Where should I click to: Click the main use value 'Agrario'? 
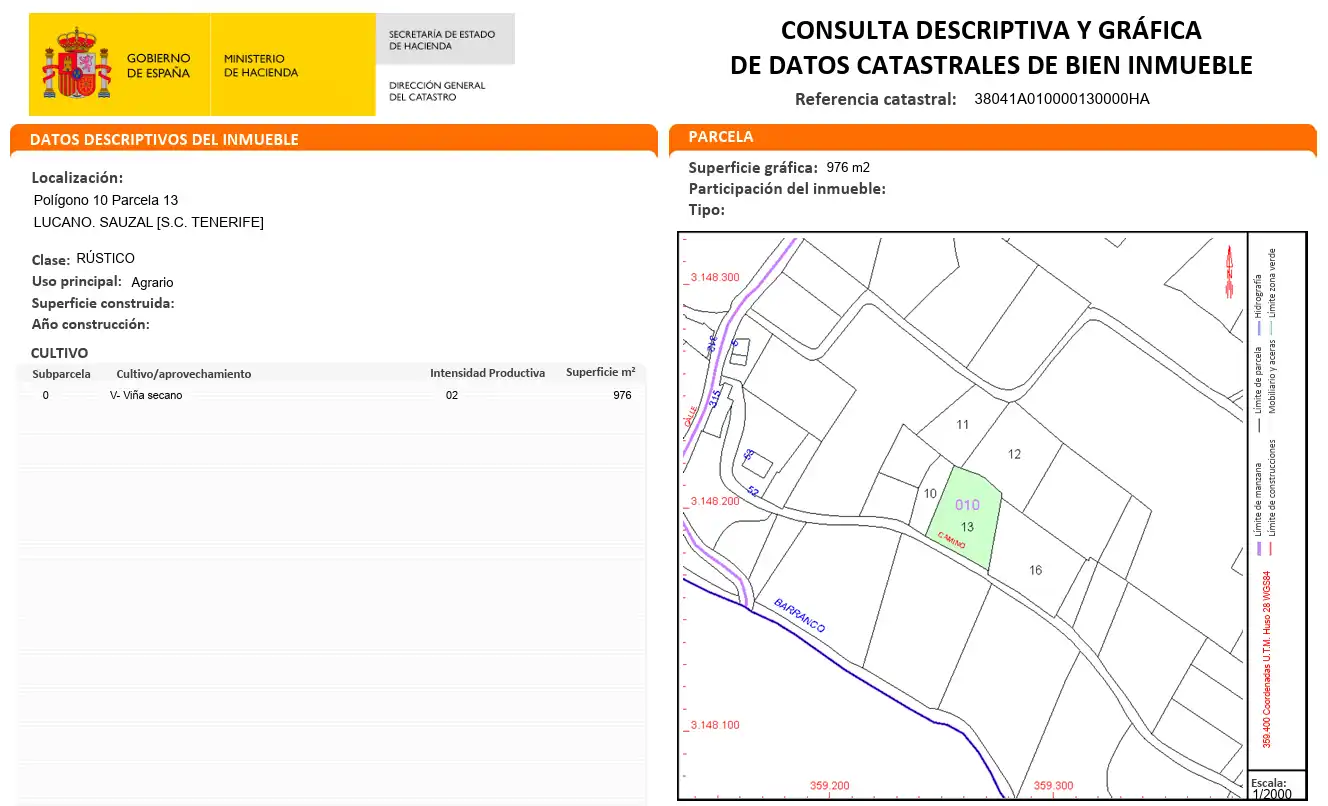point(152,282)
